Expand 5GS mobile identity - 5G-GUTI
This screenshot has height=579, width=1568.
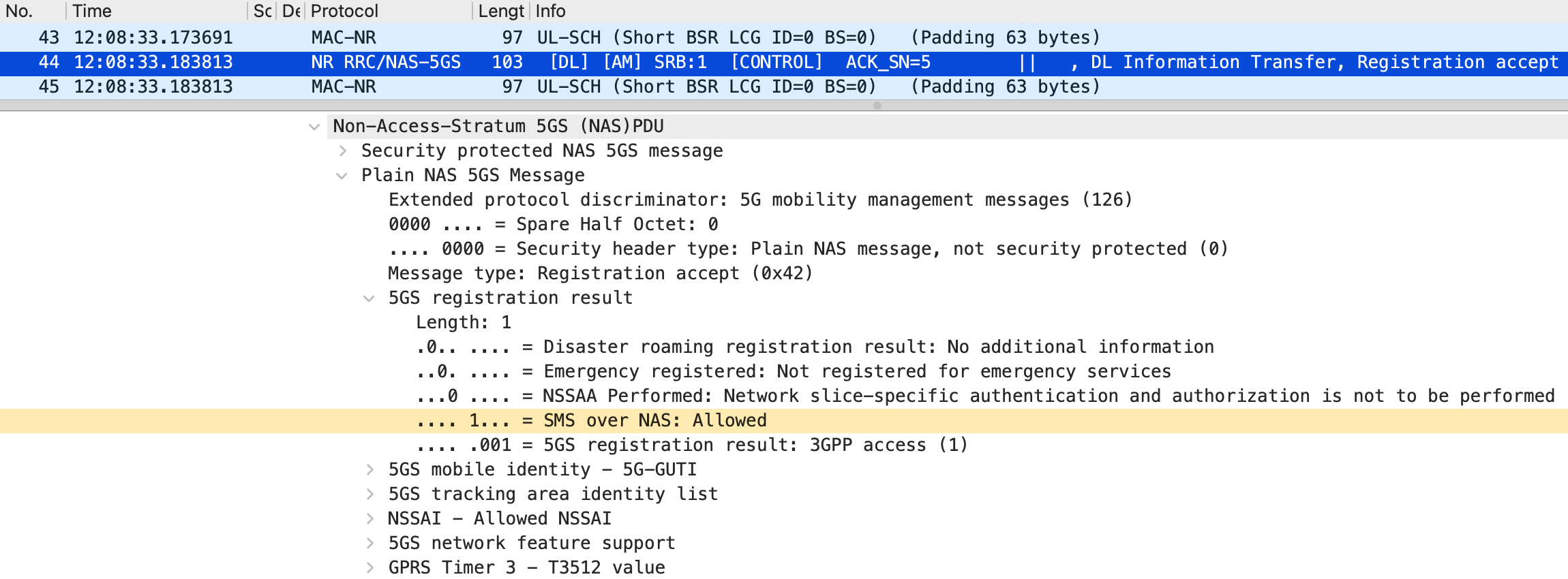point(370,470)
